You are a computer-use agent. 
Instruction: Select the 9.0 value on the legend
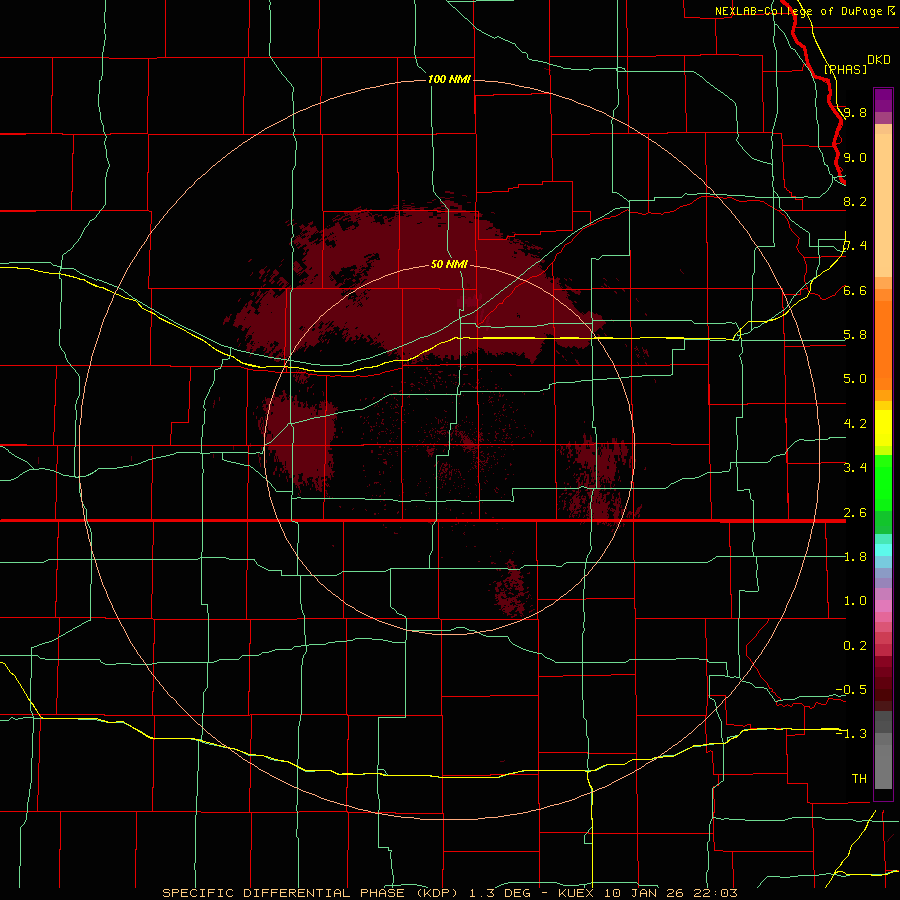tap(855, 157)
